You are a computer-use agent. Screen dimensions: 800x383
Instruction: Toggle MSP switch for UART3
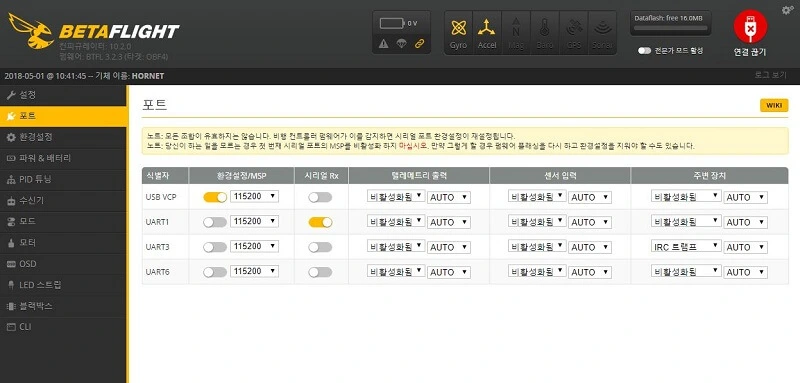click(x=215, y=247)
